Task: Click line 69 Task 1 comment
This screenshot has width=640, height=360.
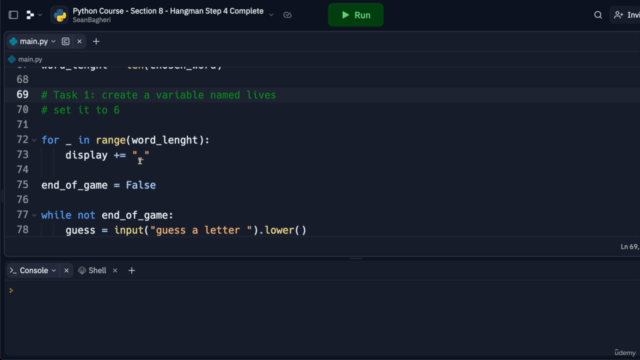Action: click(x=159, y=95)
